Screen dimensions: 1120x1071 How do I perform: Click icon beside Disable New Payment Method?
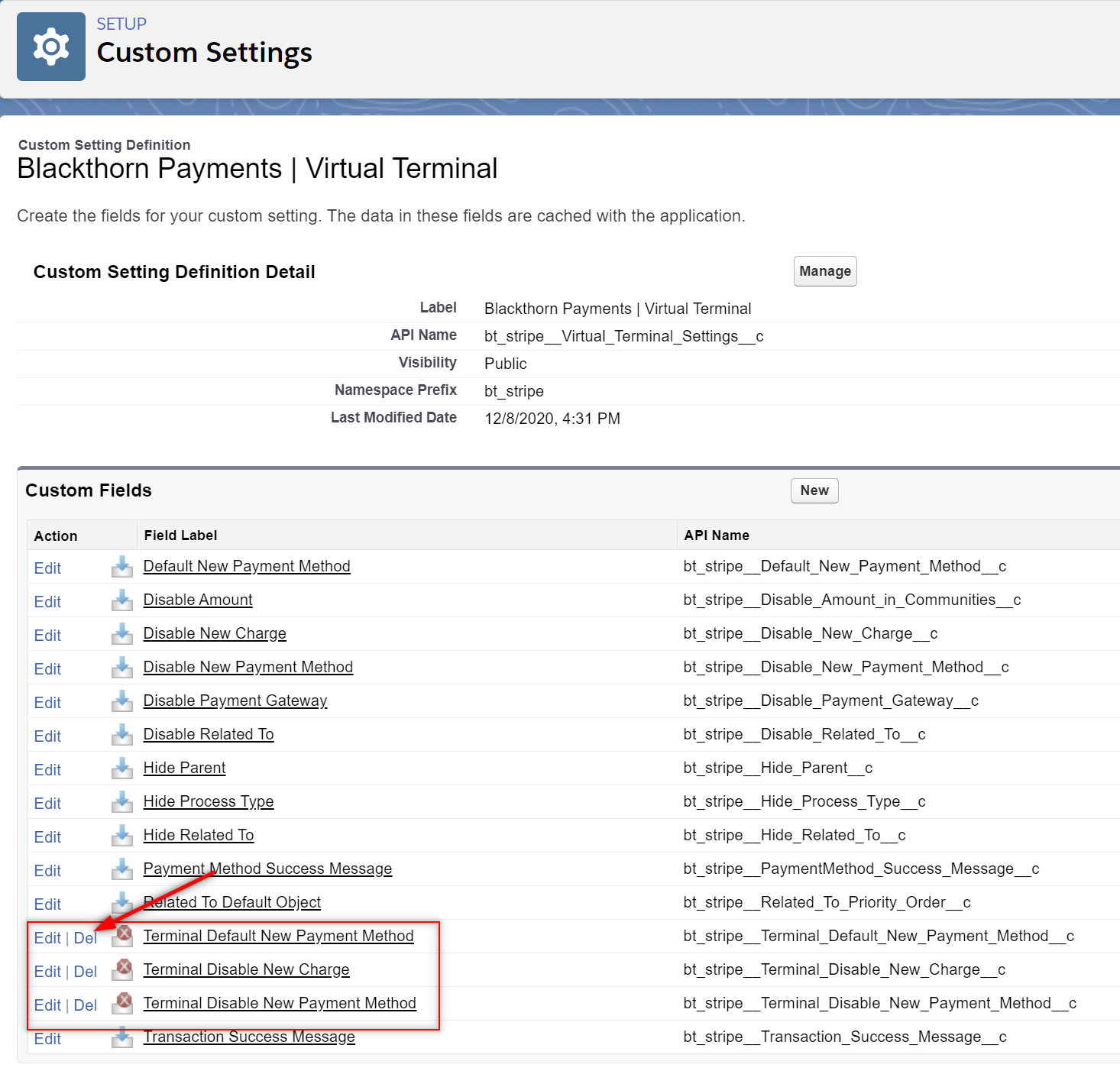point(122,668)
